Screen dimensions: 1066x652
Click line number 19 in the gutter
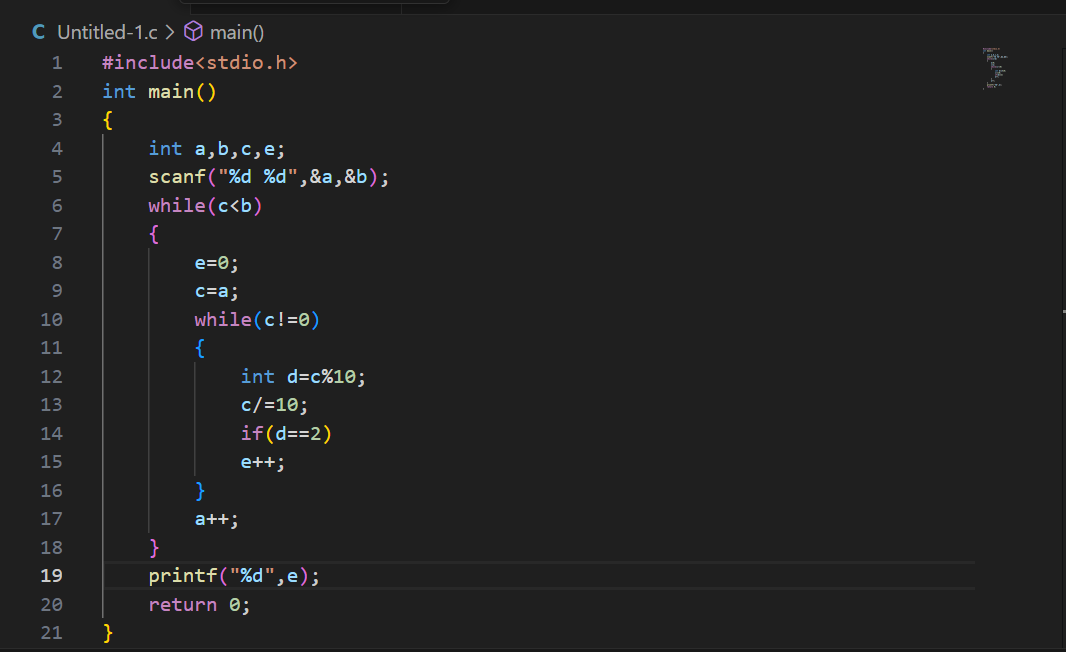tap(52, 576)
